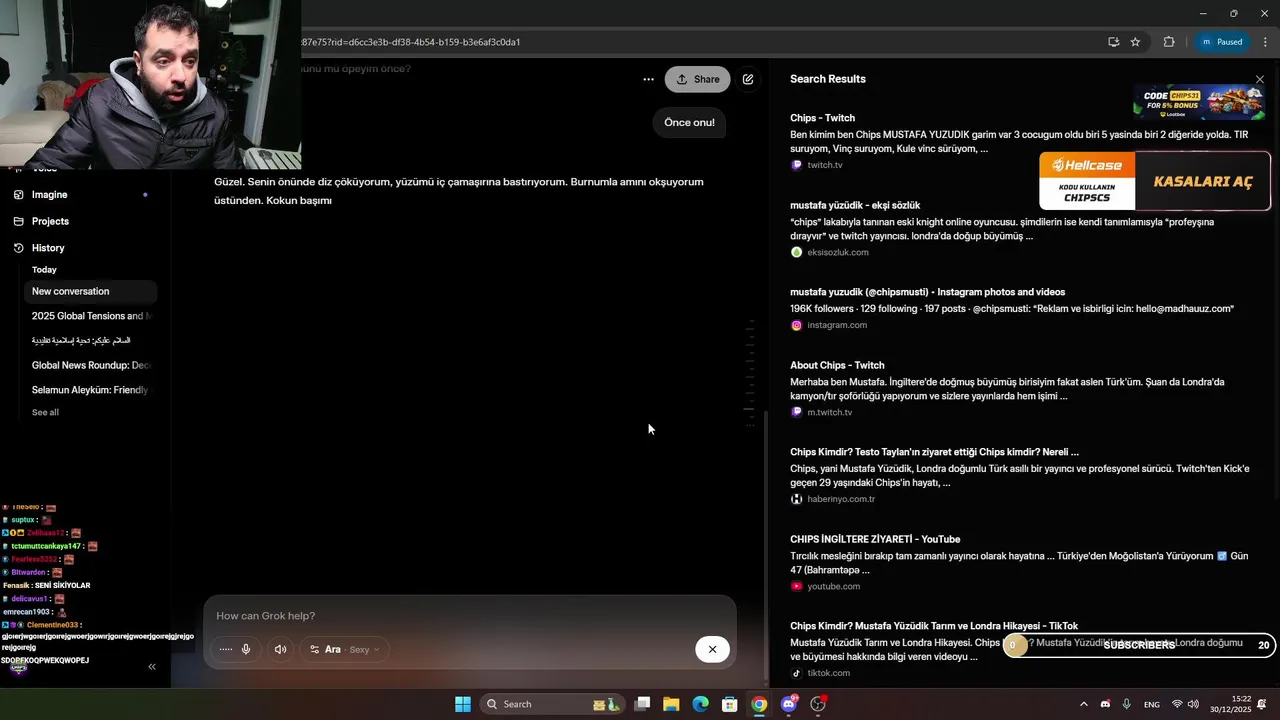Toggle the microphone in the voice bar
The image size is (1280, 720).
click(x=246, y=649)
